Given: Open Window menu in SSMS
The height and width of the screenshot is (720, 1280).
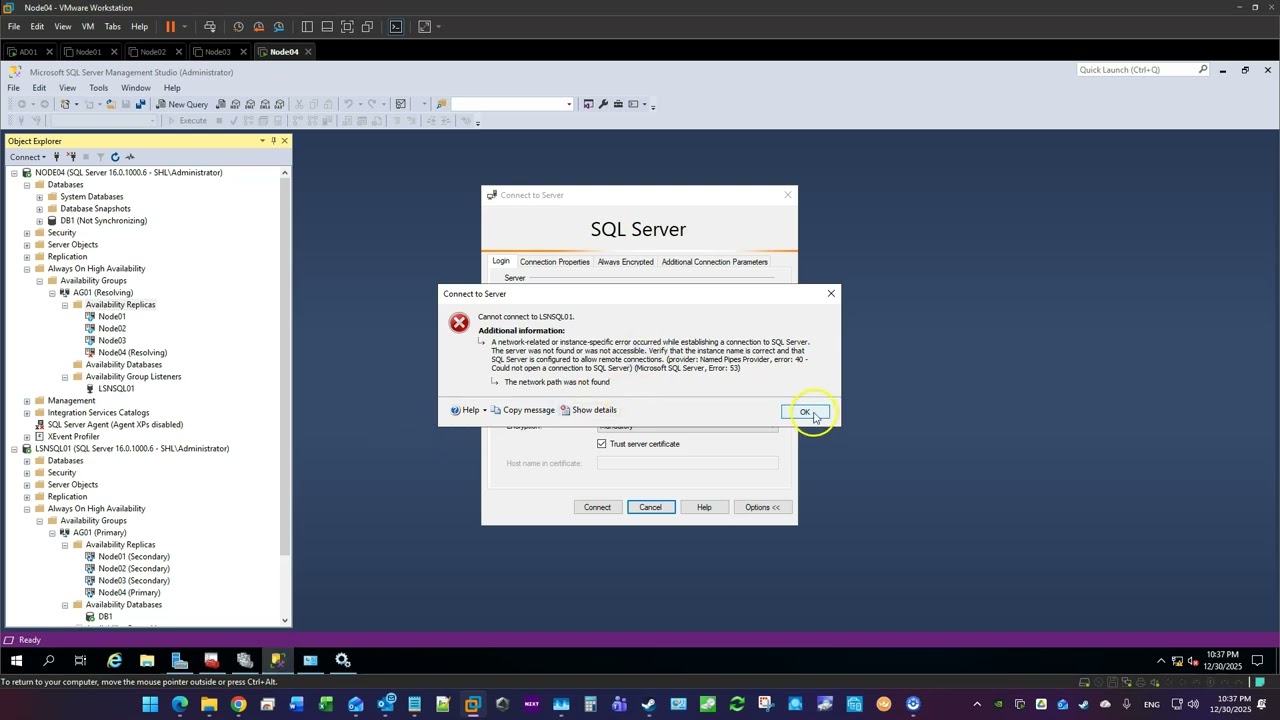Looking at the screenshot, I should coord(136,88).
